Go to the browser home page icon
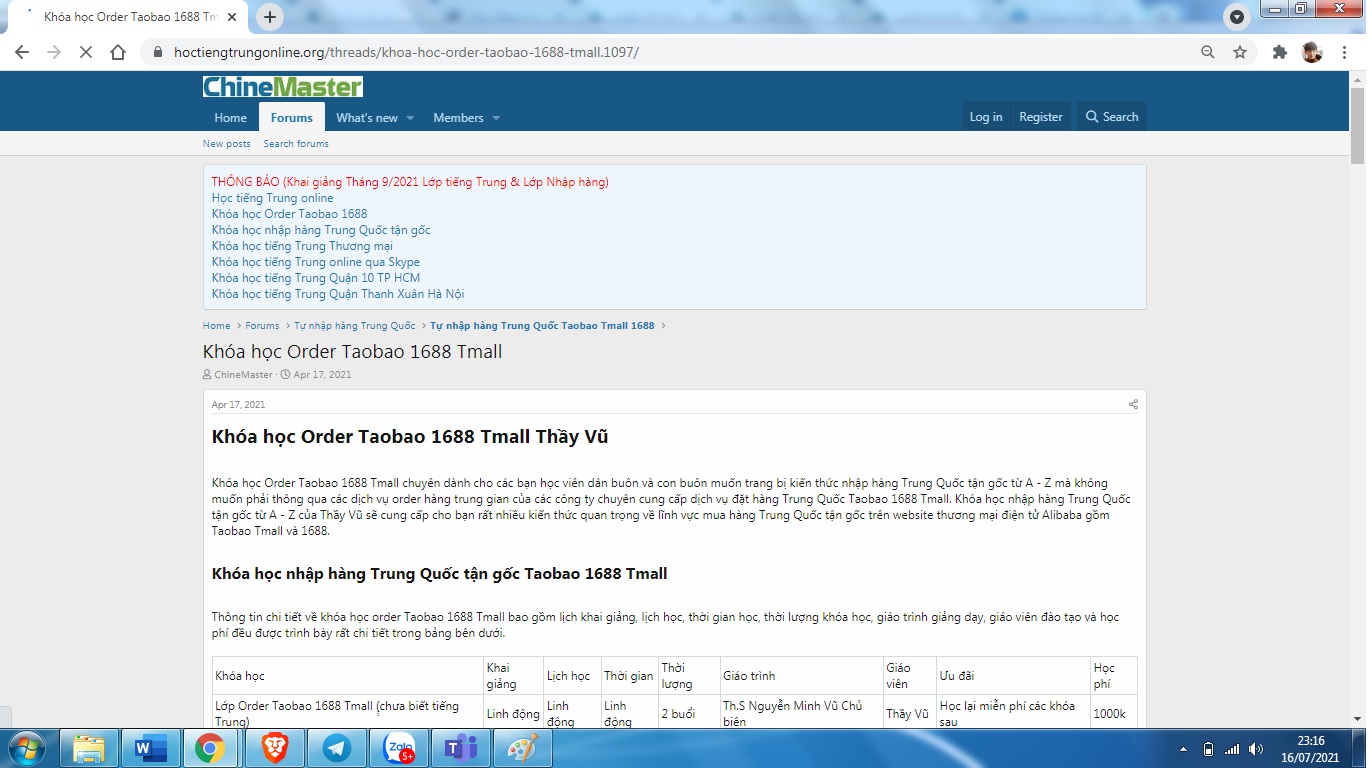This screenshot has width=1368, height=768. click(x=118, y=52)
